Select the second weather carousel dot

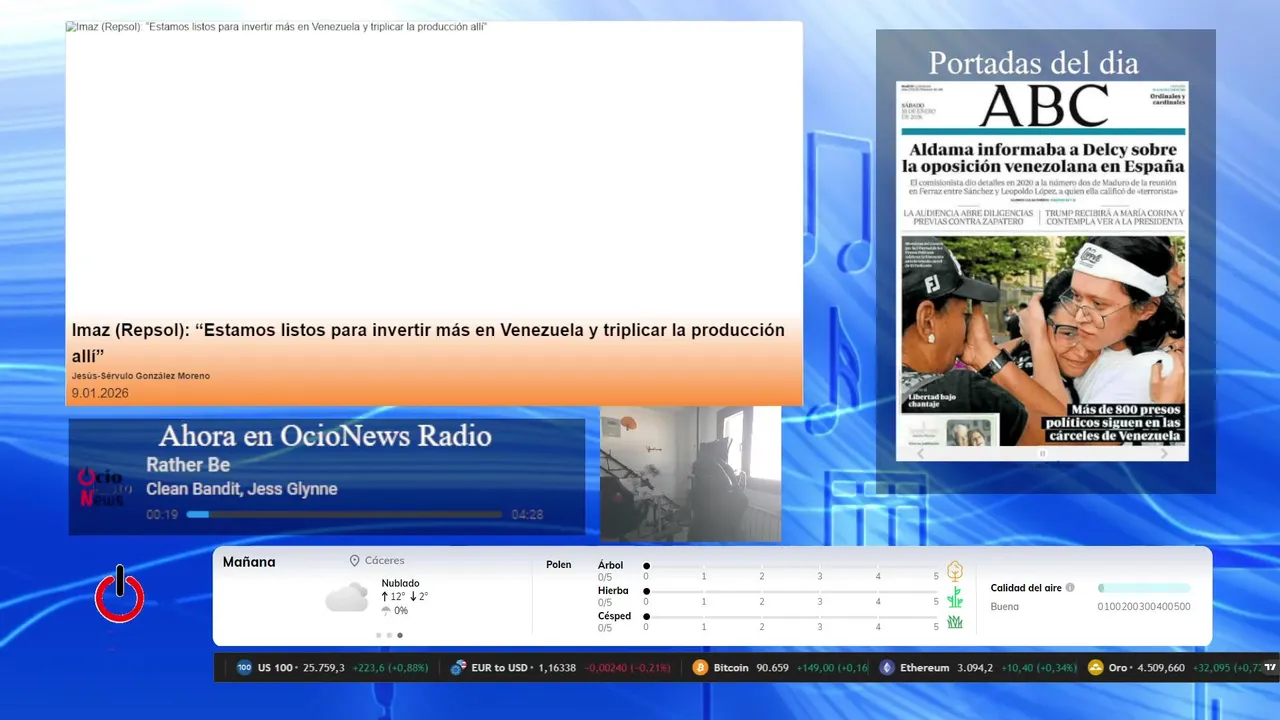coord(389,635)
